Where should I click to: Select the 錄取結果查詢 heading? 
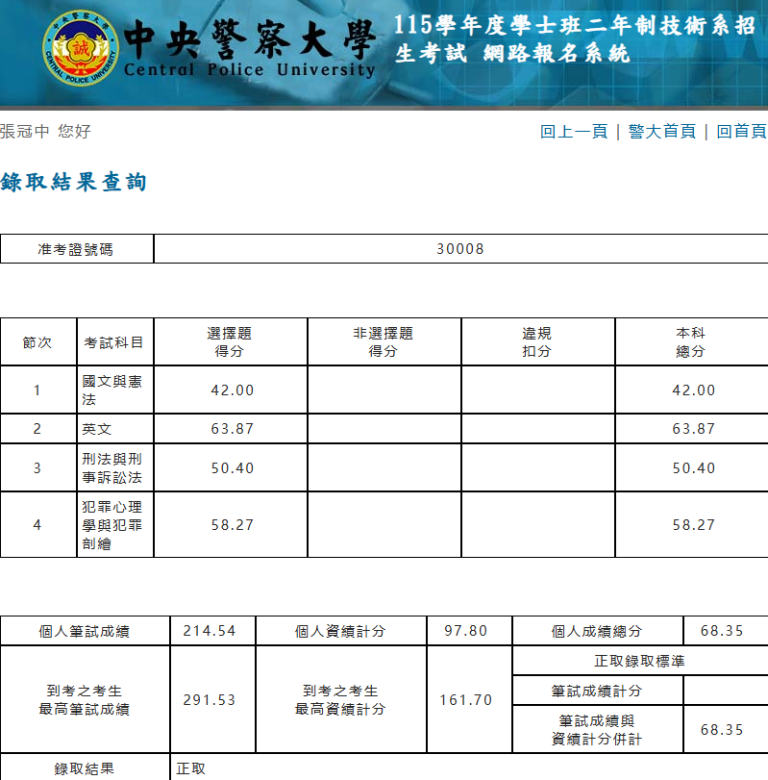pos(74,182)
